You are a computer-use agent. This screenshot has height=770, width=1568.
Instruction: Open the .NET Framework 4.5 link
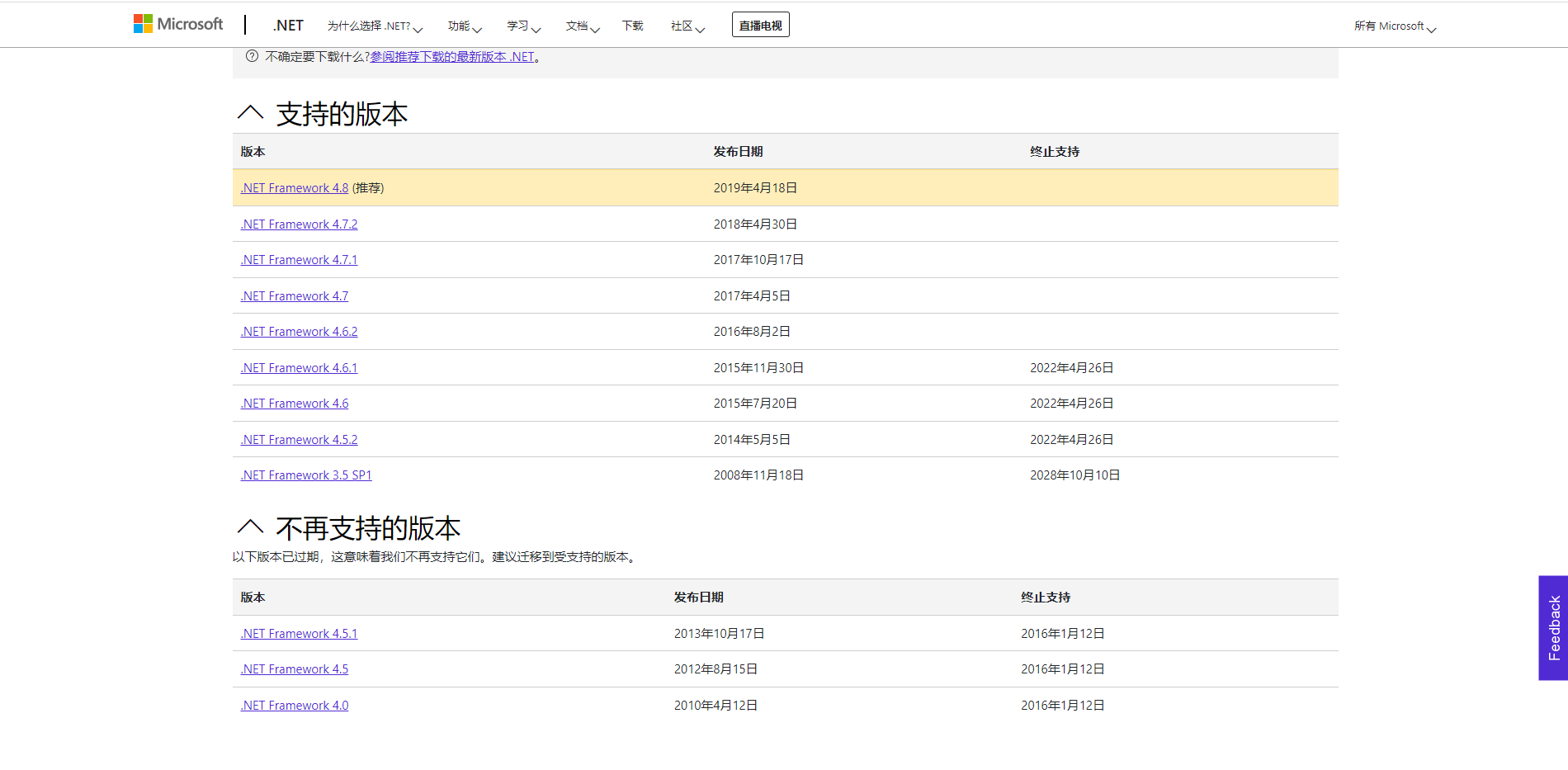point(295,669)
